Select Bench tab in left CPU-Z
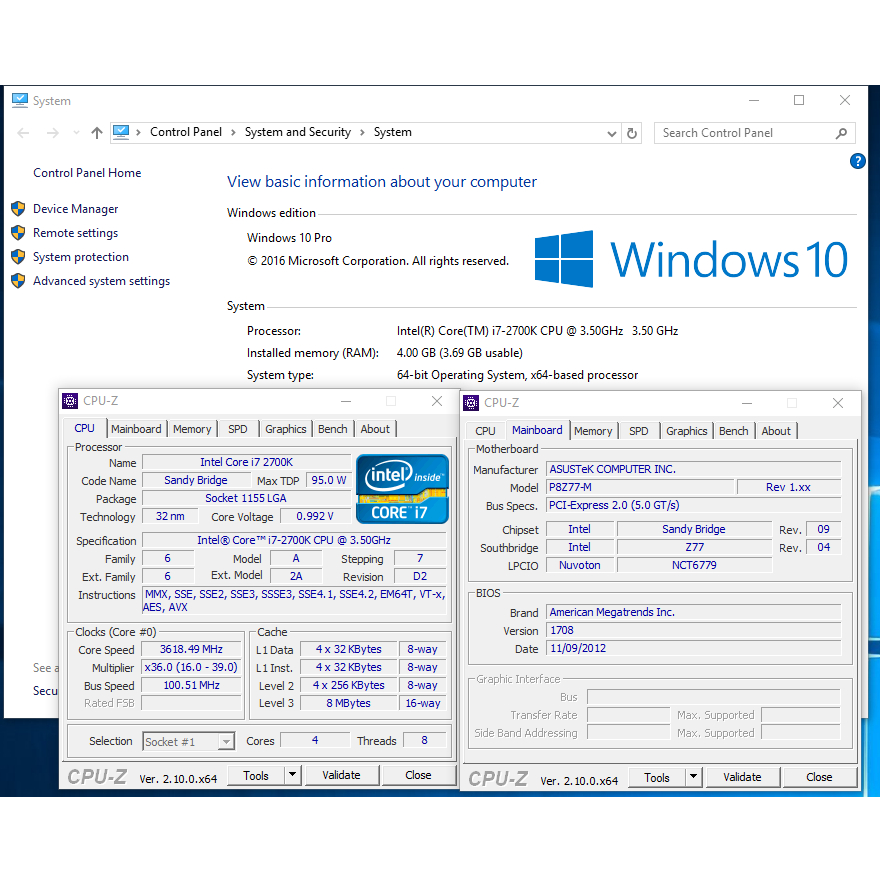The height and width of the screenshot is (882, 882). click(332, 429)
